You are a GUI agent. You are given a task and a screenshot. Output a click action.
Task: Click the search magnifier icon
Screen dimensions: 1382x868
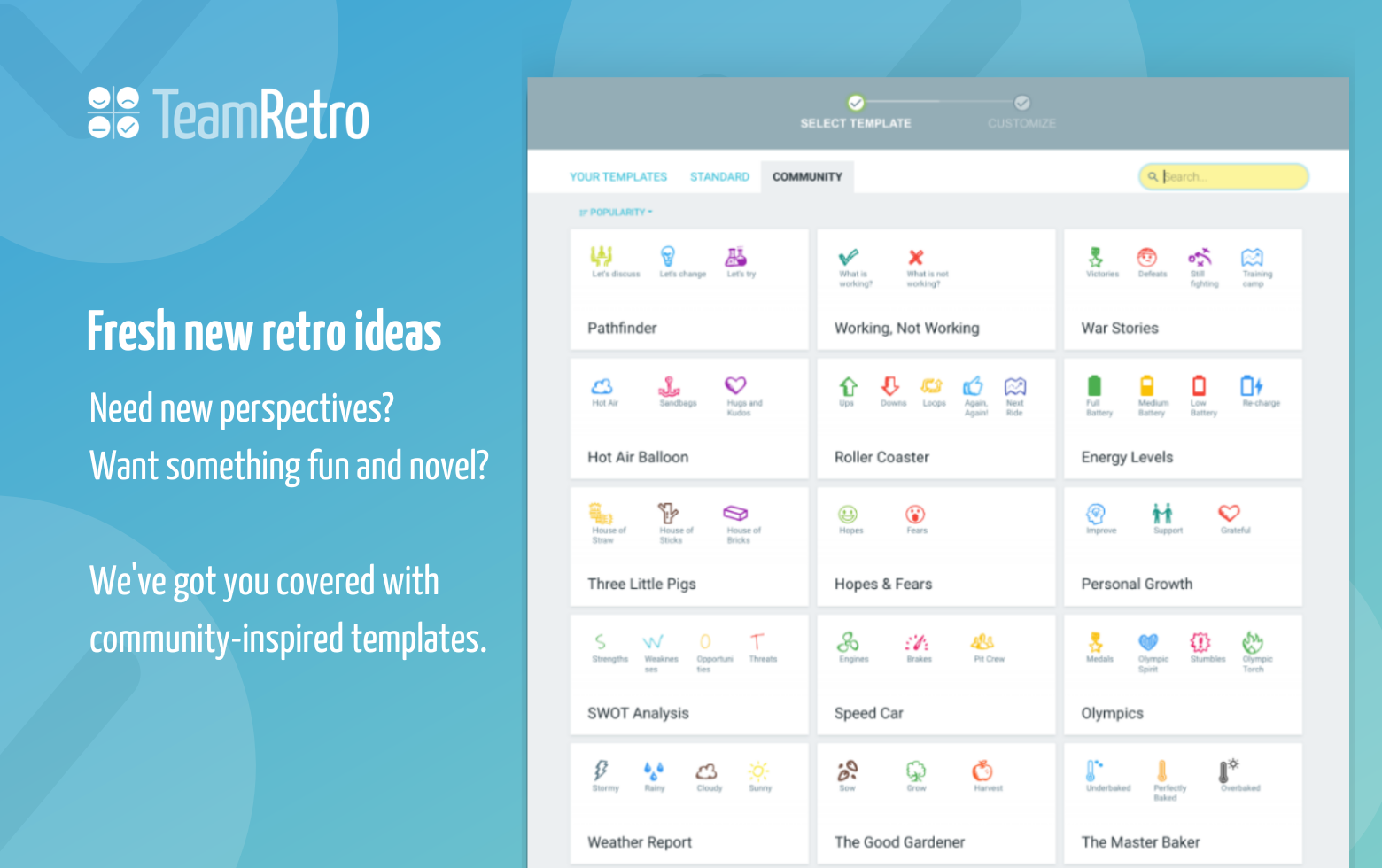click(1153, 176)
